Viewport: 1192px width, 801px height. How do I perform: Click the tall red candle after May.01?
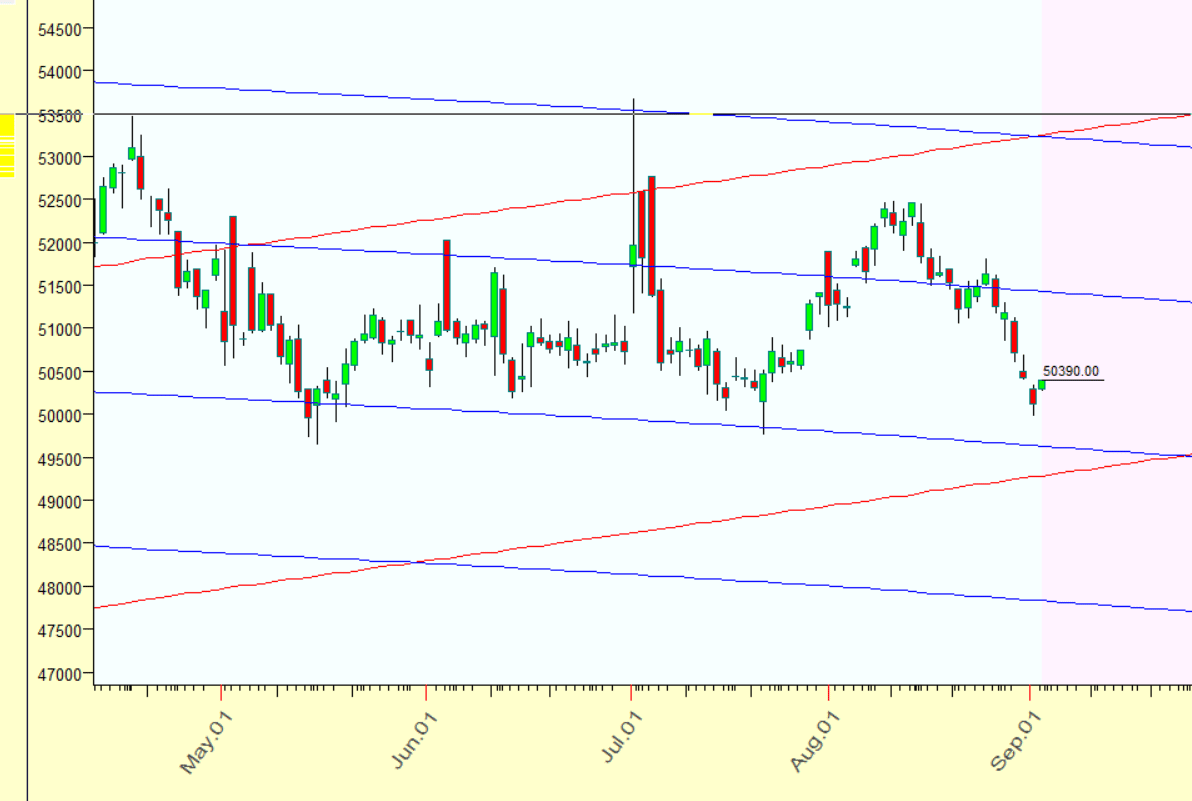pos(233,270)
